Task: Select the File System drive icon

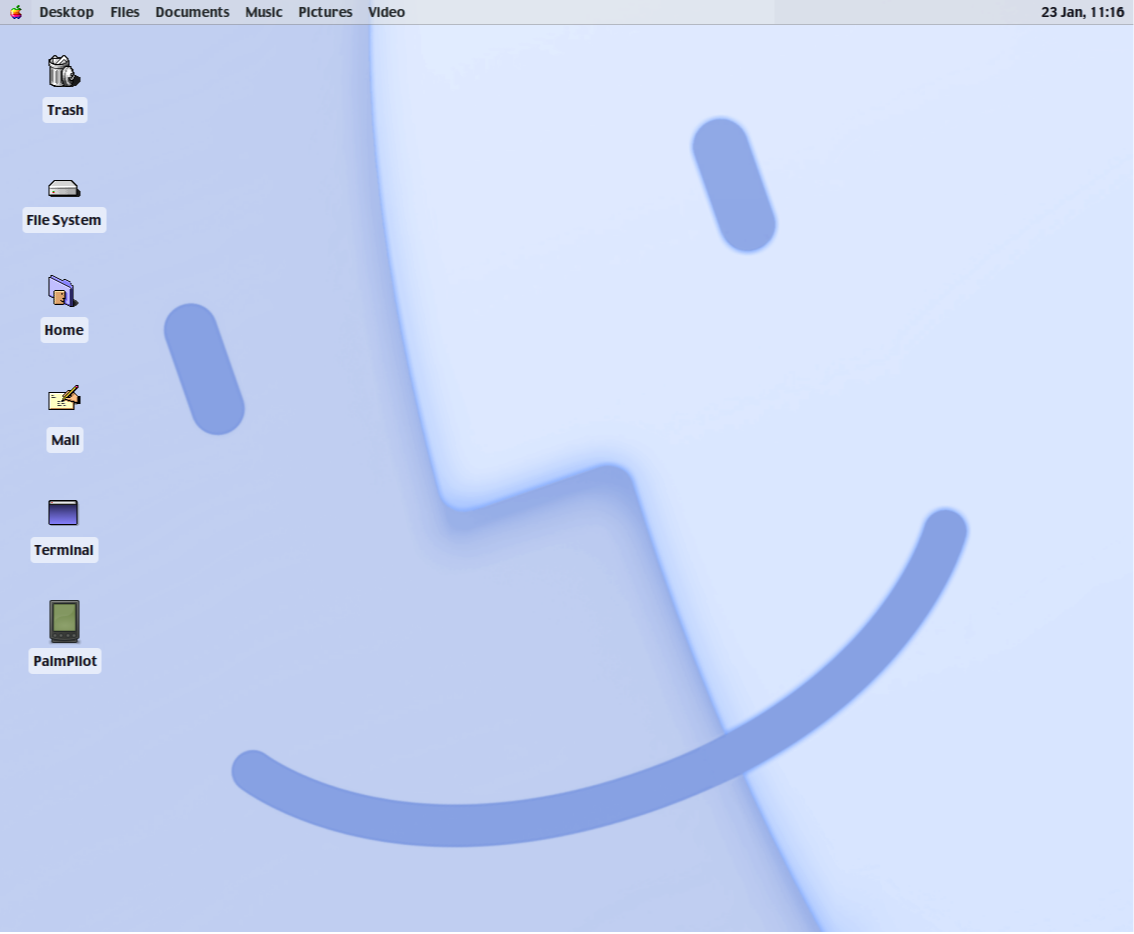Action: pyautogui.click(x=64, y=189)
